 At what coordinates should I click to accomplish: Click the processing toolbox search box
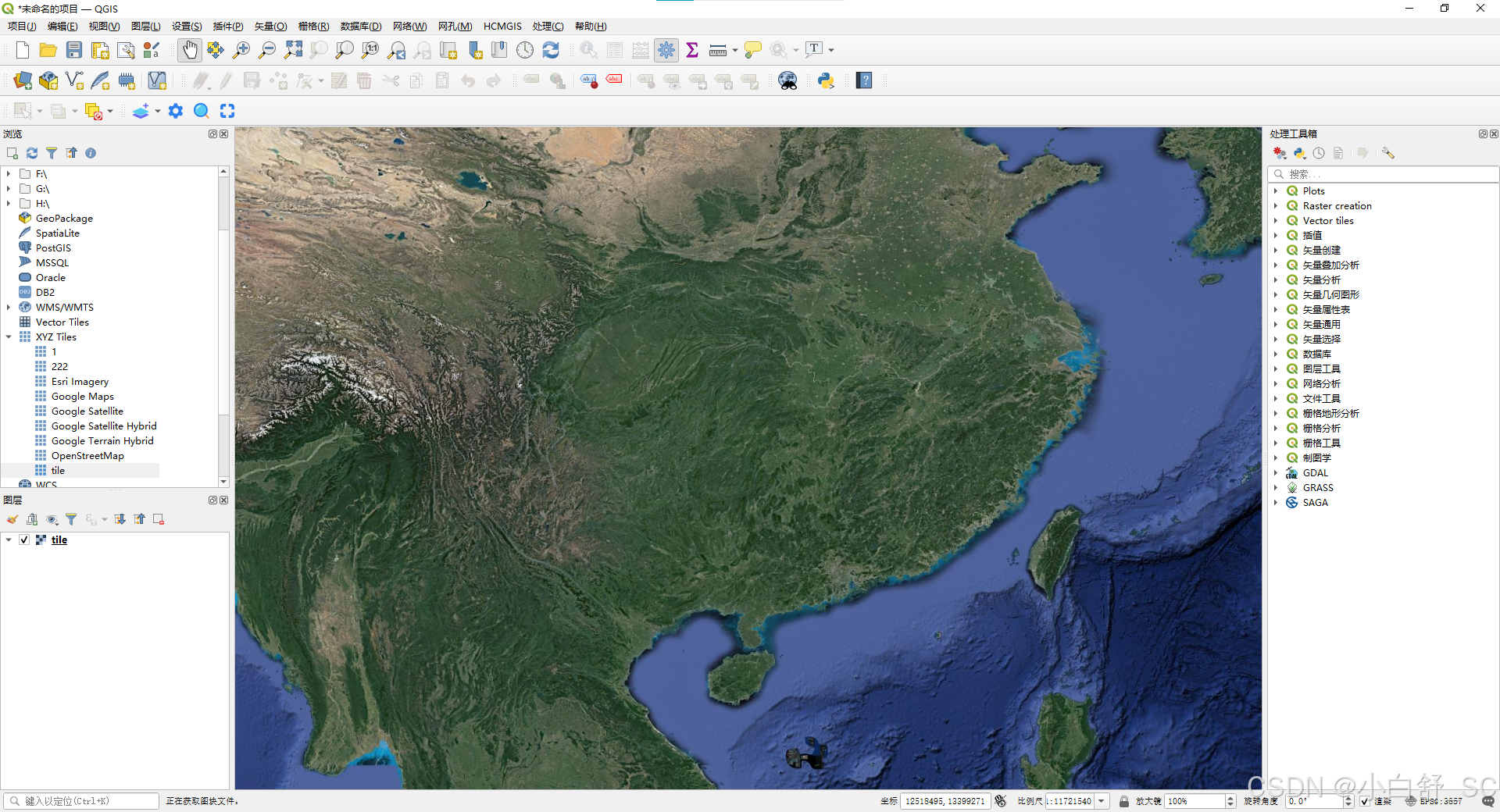coord(1383,173)
